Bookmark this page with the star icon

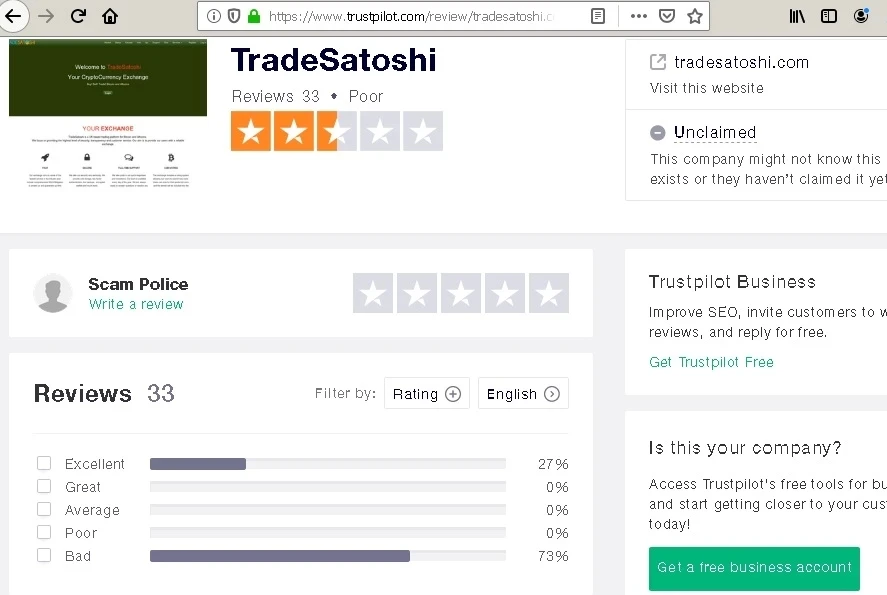(695, 16)
